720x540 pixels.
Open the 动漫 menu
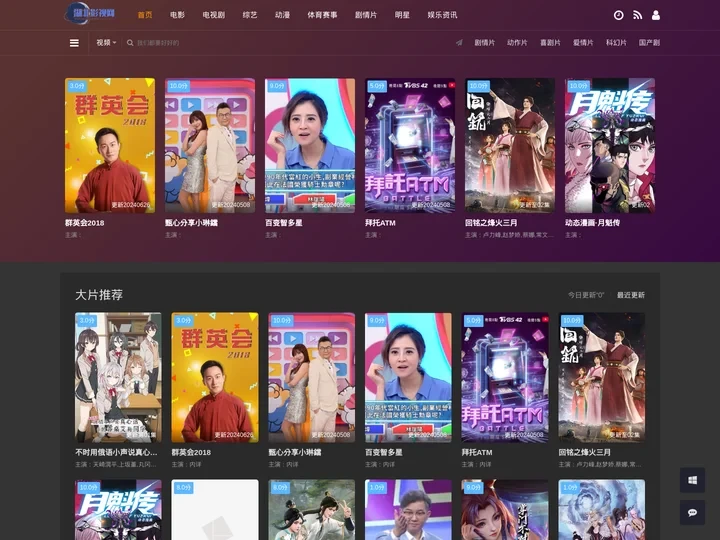pos(282,15)
